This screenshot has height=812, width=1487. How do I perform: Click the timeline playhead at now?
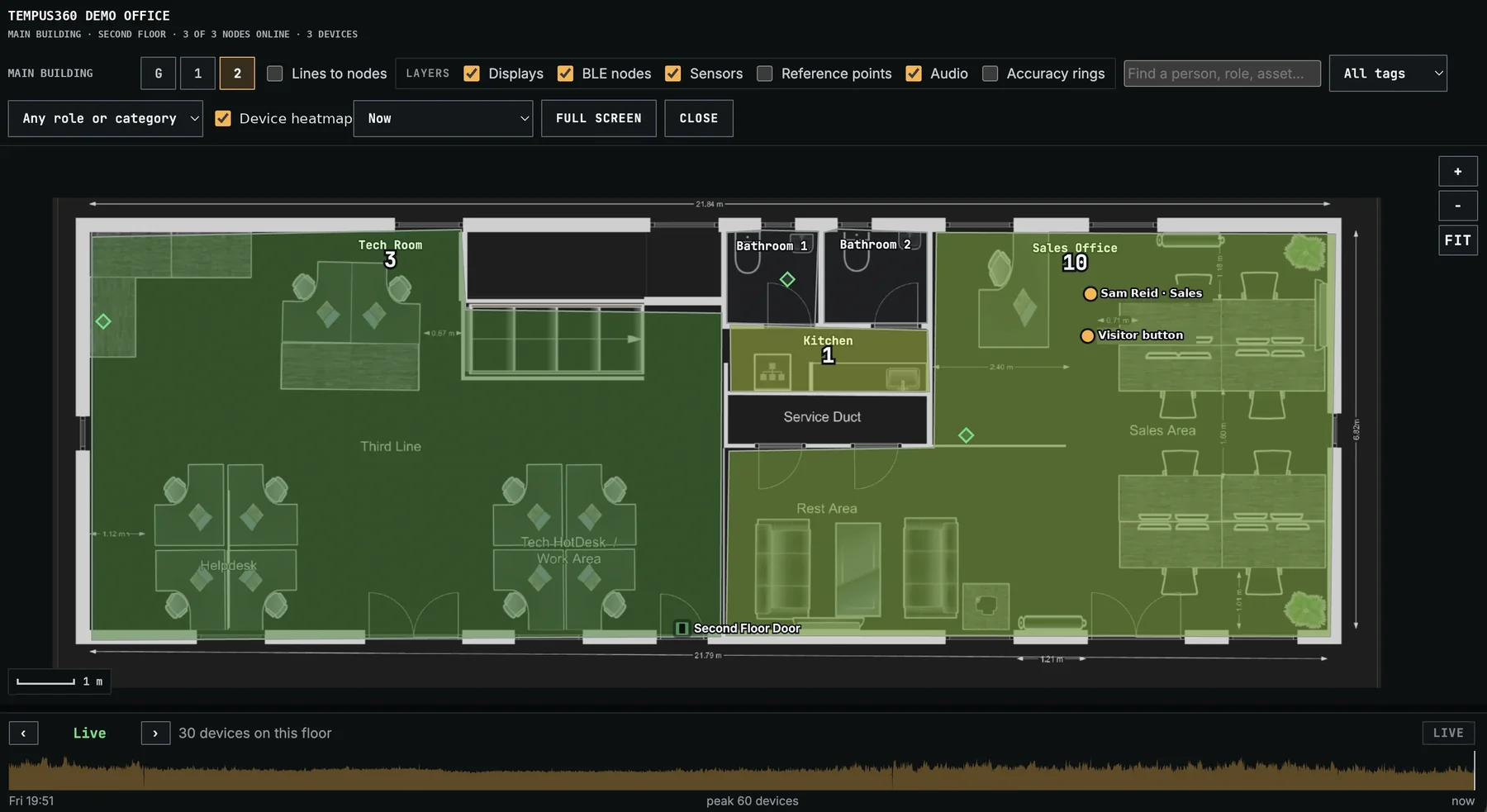pyautogui.click(x=1474, y=771)
